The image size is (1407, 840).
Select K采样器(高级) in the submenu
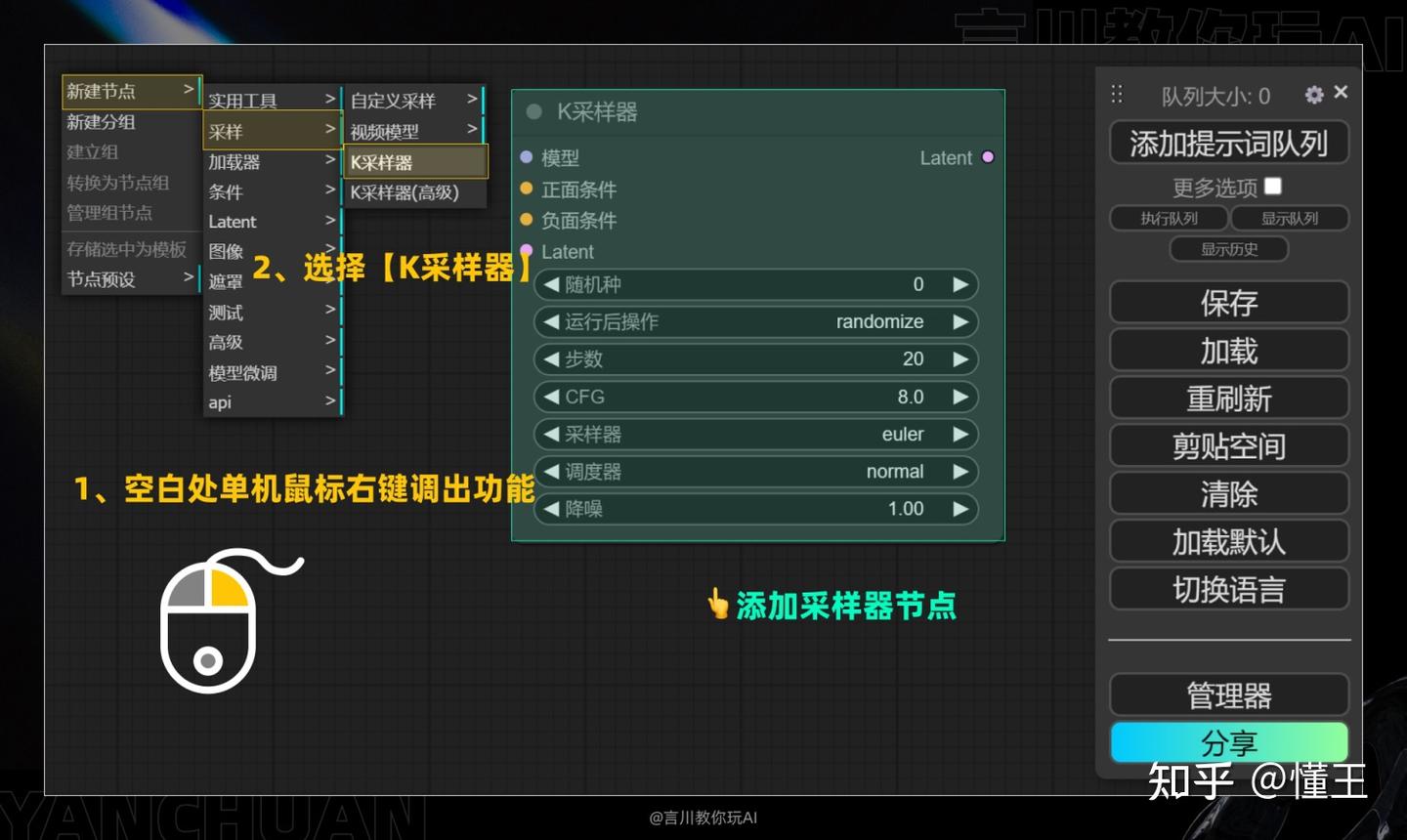[x=416, y=192]
